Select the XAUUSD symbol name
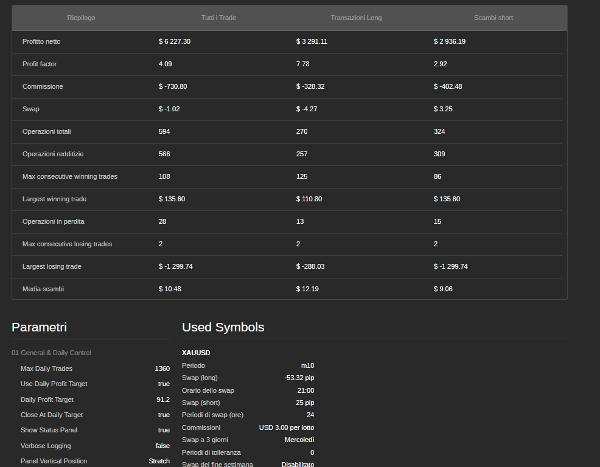 [x=196, y=353]
